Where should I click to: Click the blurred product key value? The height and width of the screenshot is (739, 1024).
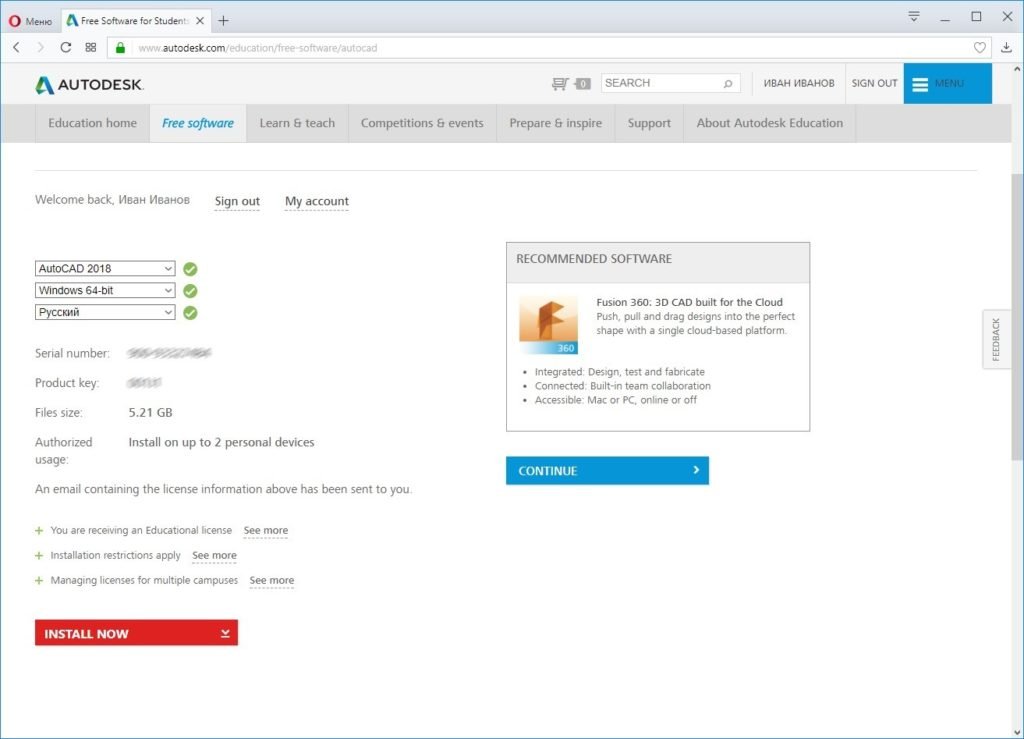coord(144,383)
